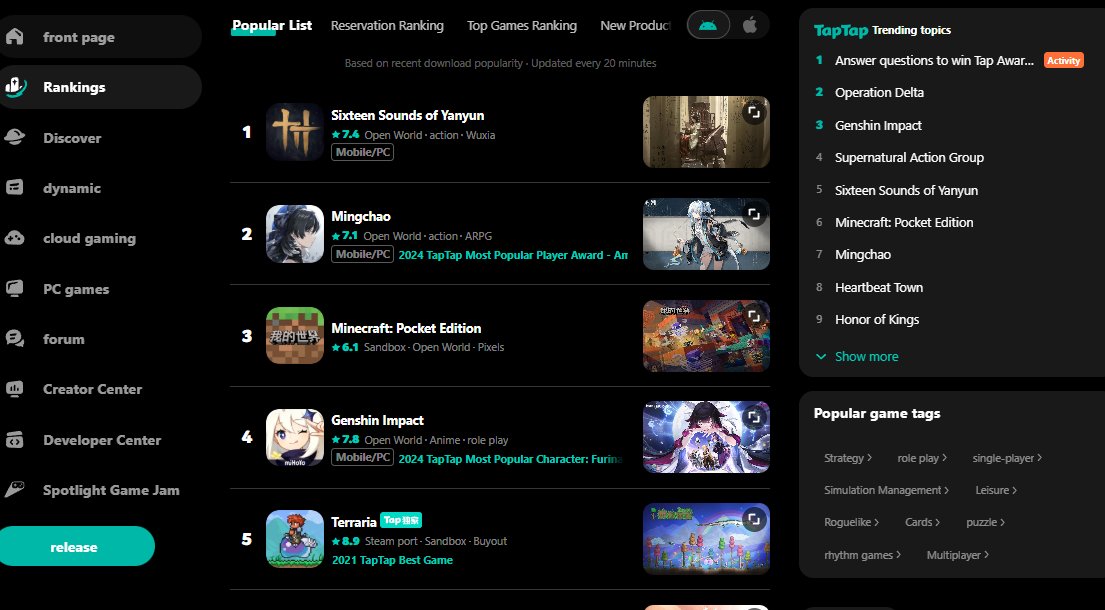Open trending topic Honor of Kings
The height and width of the screenshot is (610, 1105).
[877, 319]
